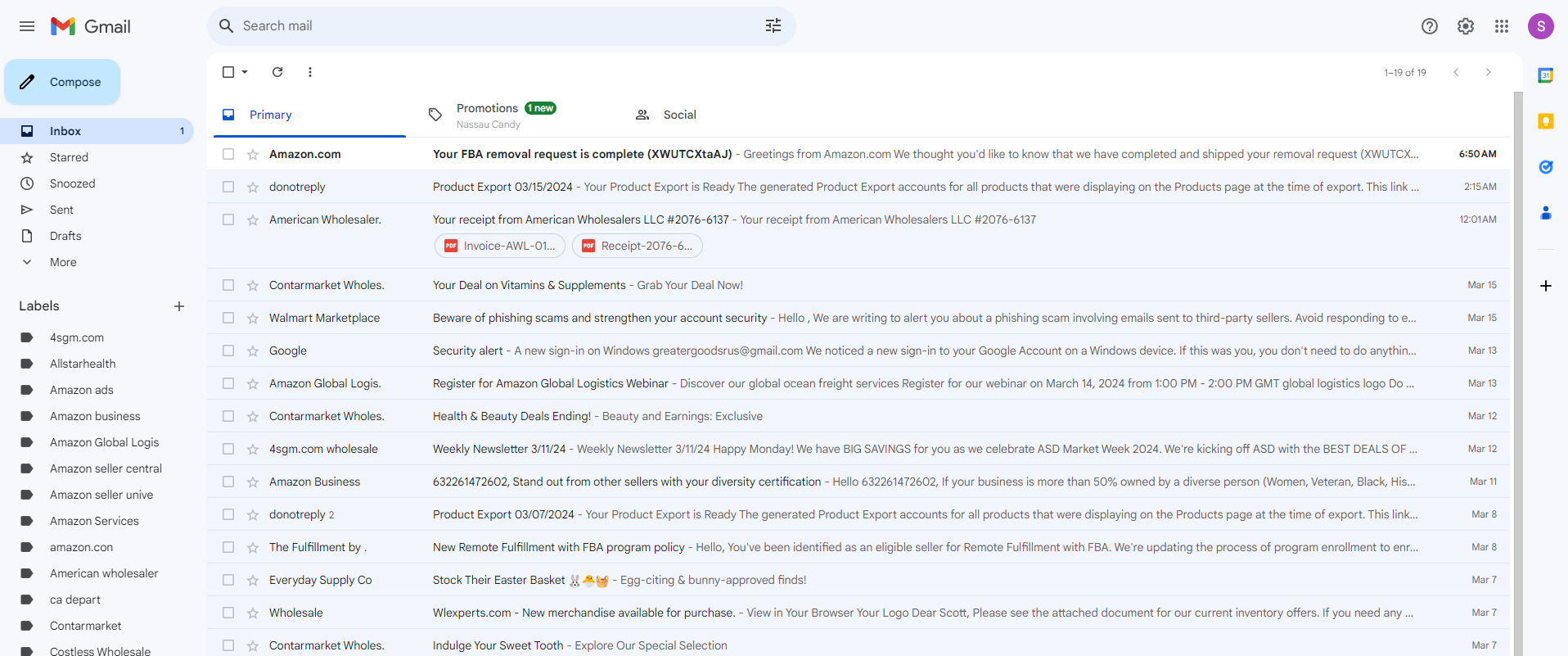Go to older messages page

tap(1489, 72)
